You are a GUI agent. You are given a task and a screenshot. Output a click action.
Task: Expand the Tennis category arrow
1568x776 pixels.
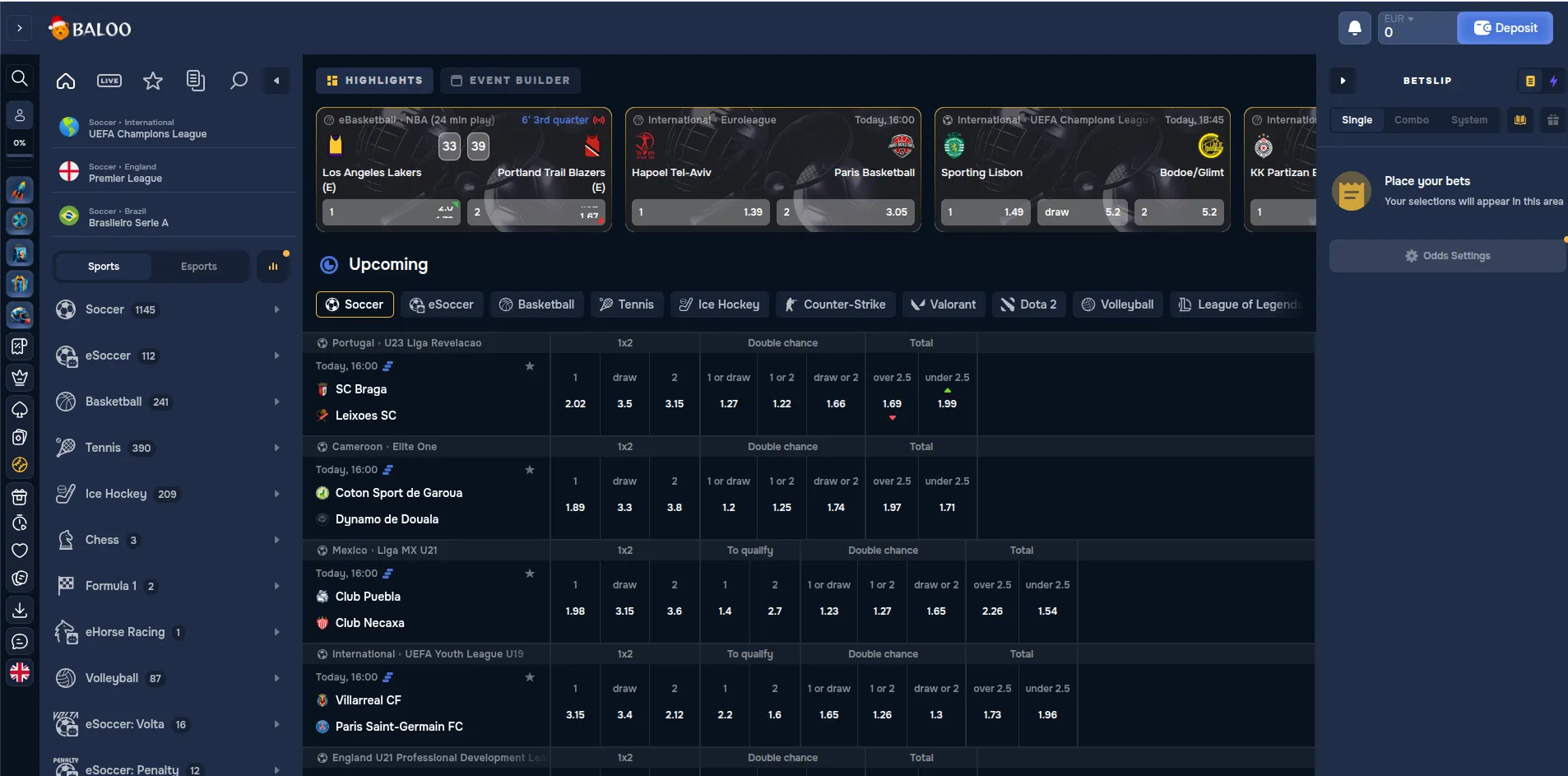pyautogui.click(x=276, y=448)
